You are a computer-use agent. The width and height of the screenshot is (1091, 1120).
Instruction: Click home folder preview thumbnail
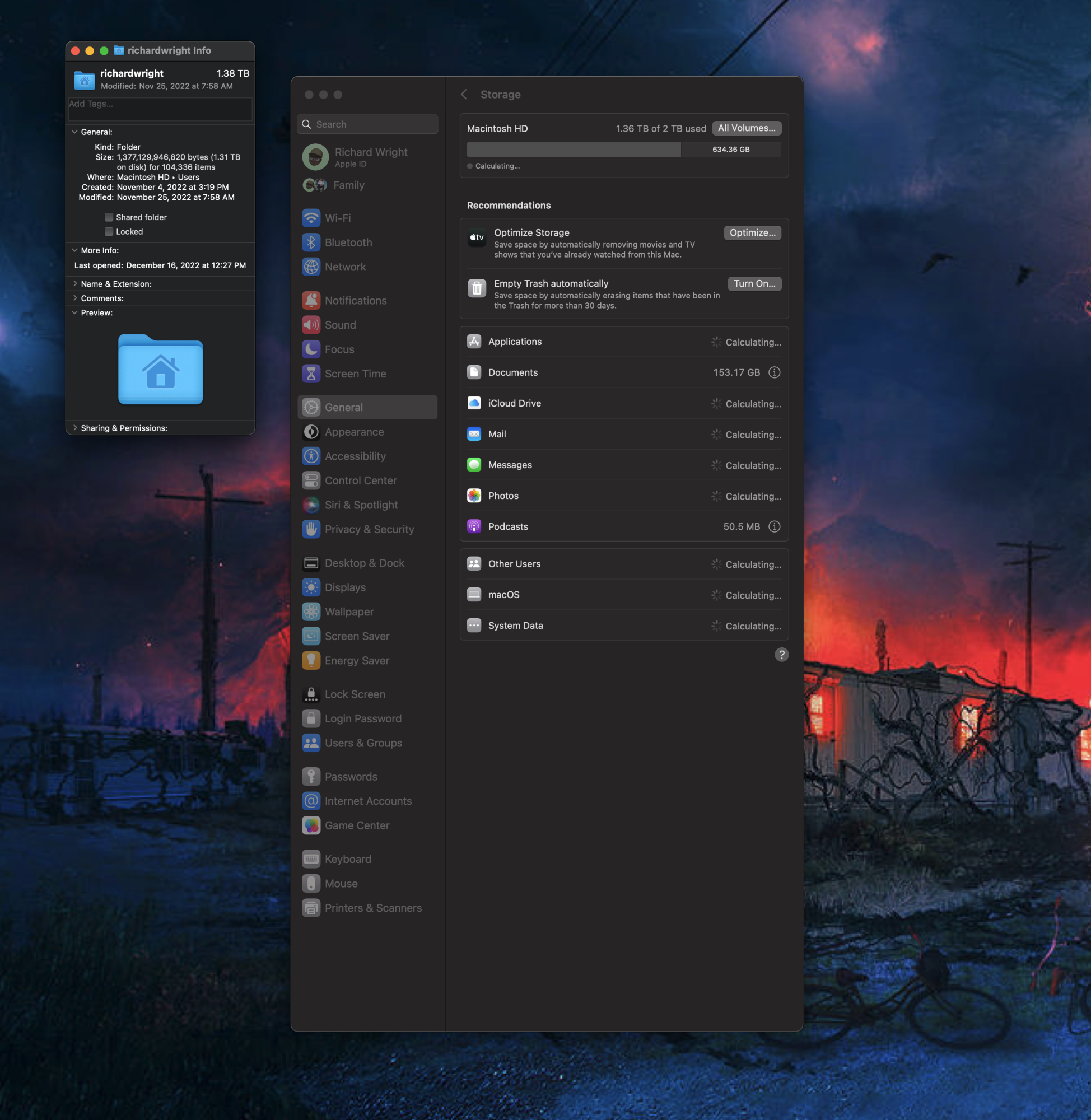[x=160, y=369]
